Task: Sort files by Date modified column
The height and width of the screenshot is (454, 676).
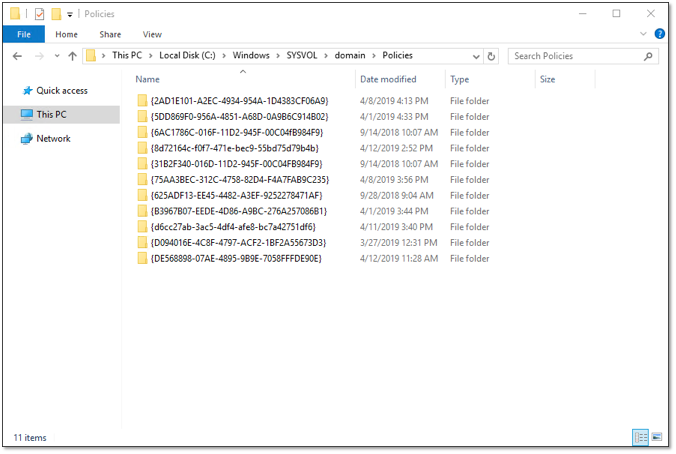Action: 389,79
